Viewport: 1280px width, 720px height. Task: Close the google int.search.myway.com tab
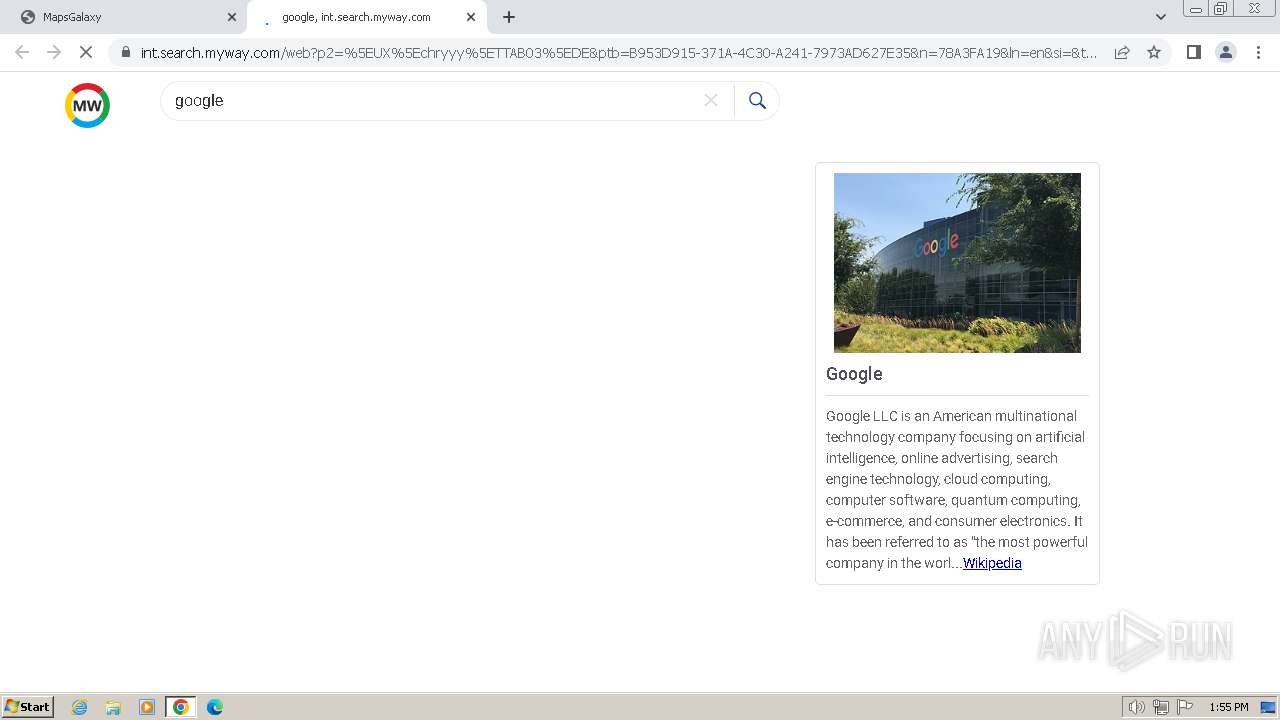(x=471, y=17)
